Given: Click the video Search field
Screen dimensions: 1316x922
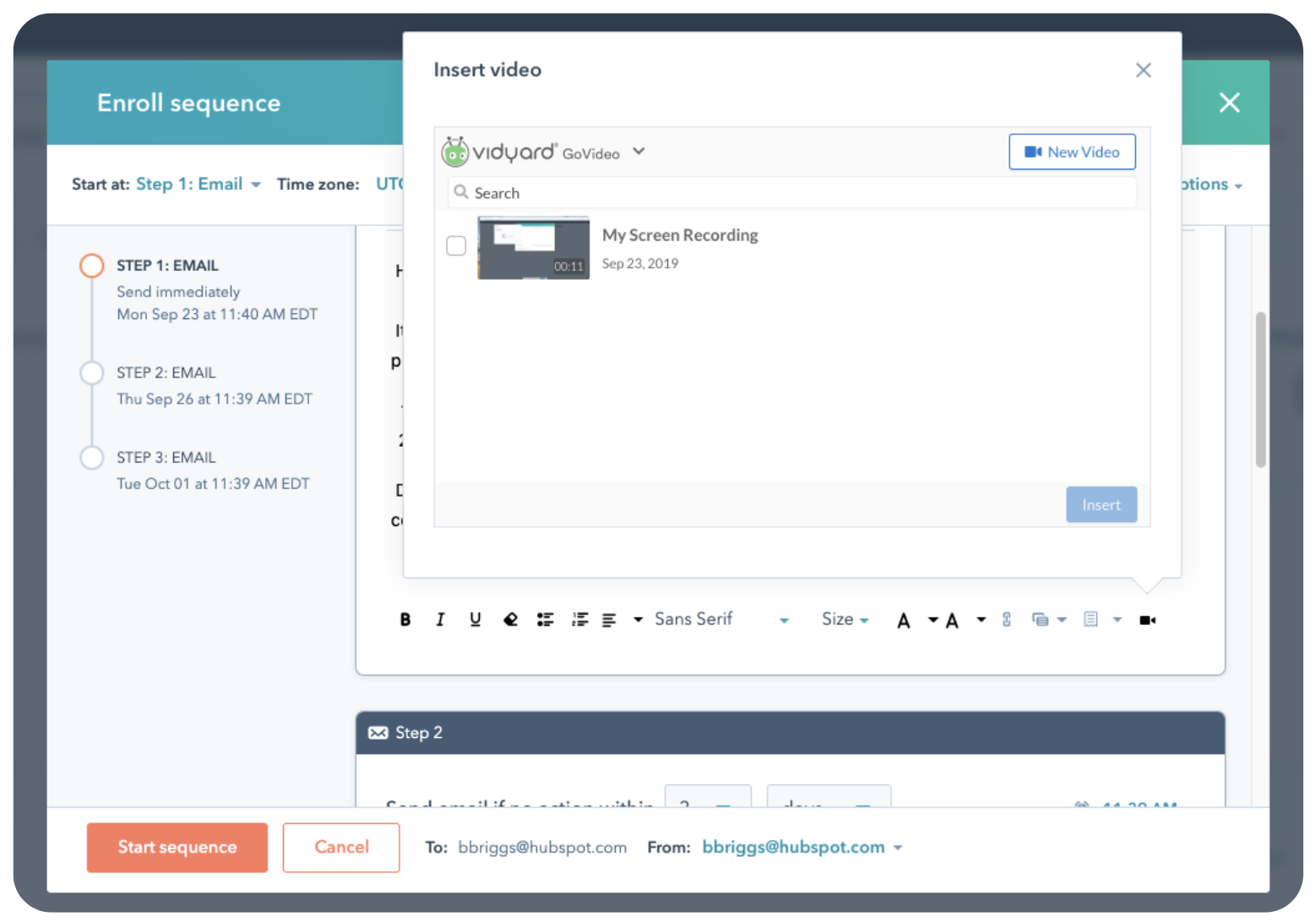Looking at the screenshot, I should tap(794, 193).
